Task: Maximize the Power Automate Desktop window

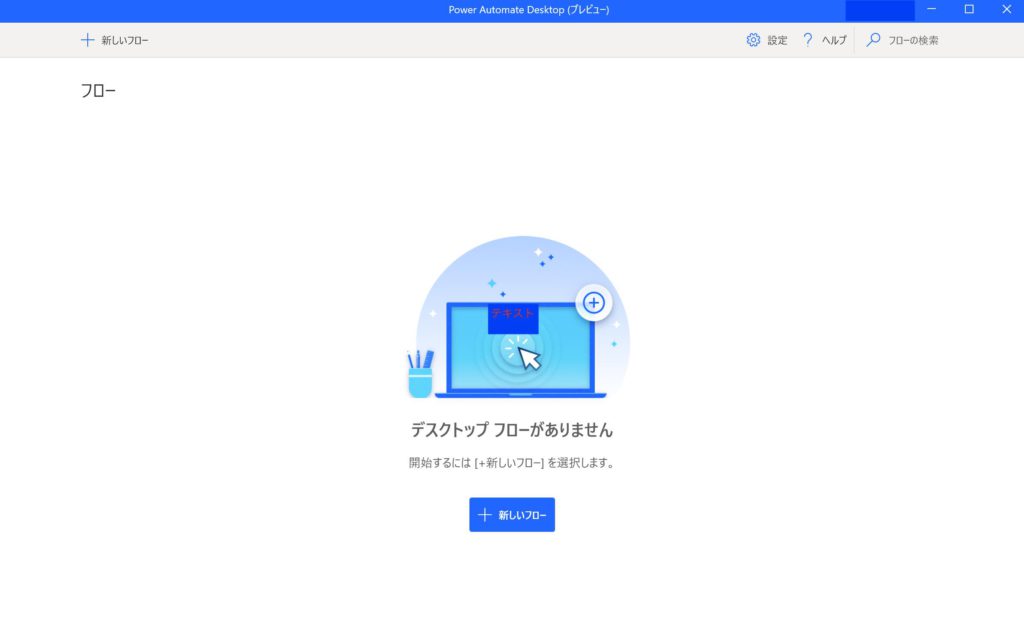Action: click(x=969, y=9)
